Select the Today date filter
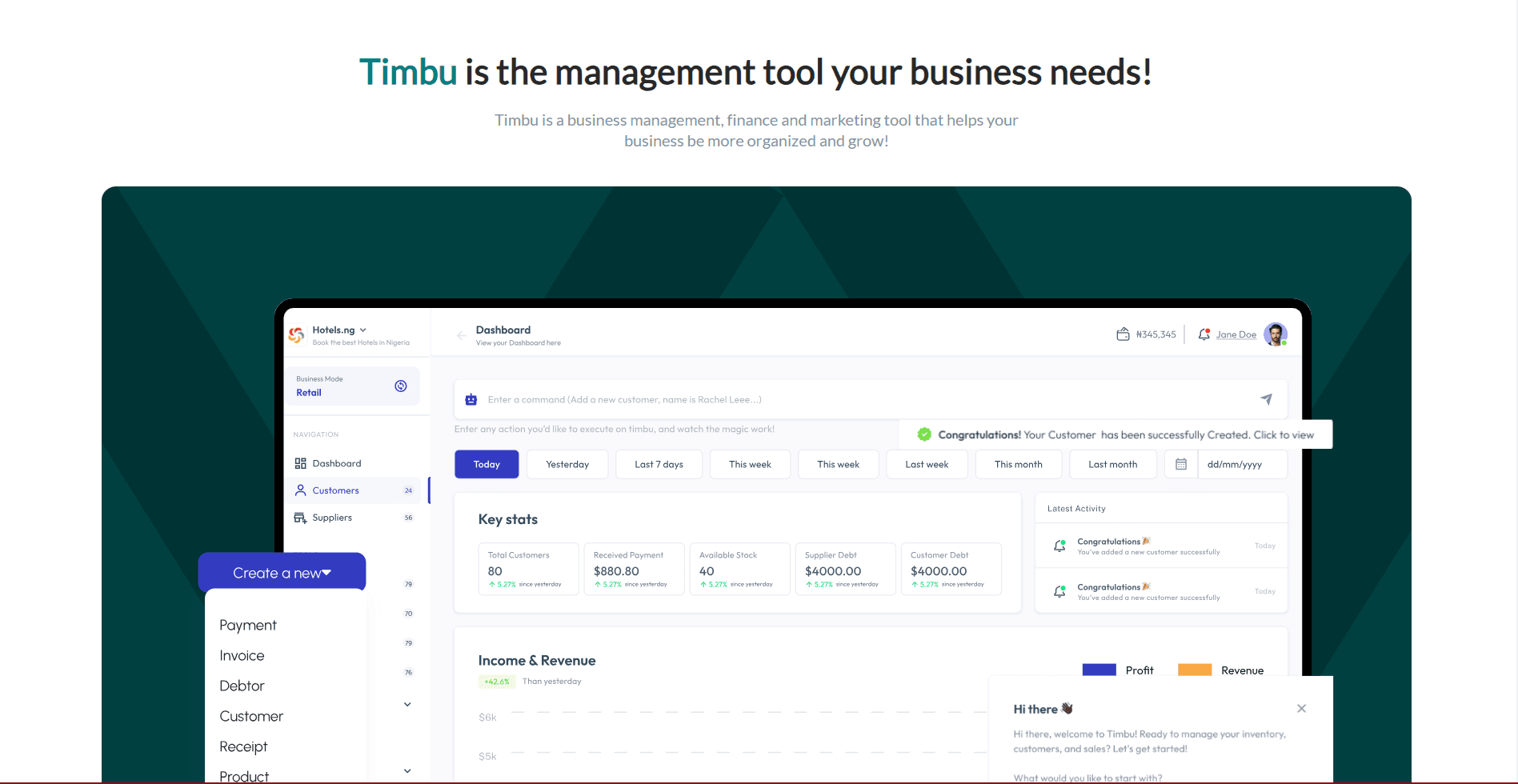This screenshot has height=784, width=1518. pyautogui.click(x=487, y=464)
